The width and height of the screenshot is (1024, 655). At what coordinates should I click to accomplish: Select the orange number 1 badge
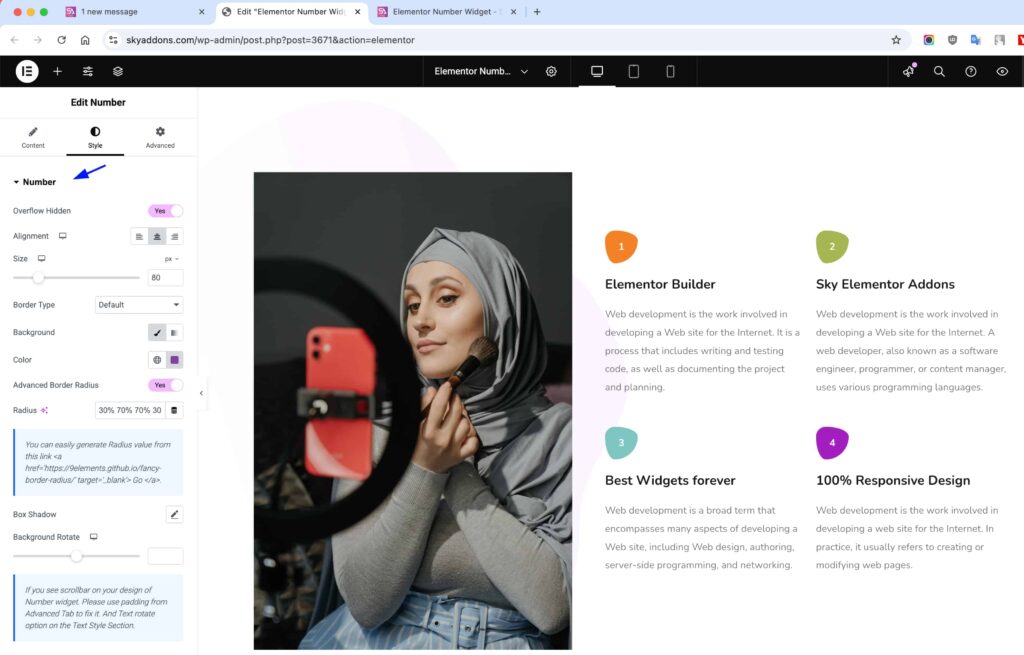pos(621,246)
